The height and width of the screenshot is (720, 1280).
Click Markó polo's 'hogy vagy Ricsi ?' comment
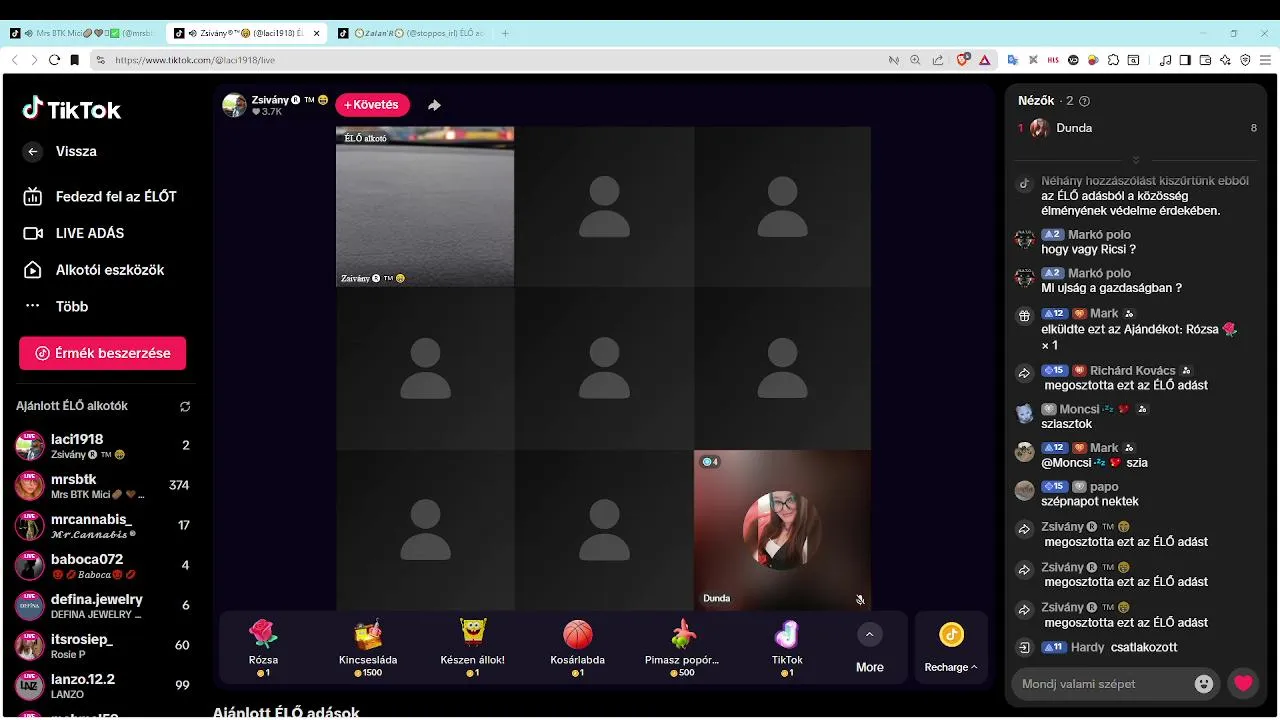1089,250
